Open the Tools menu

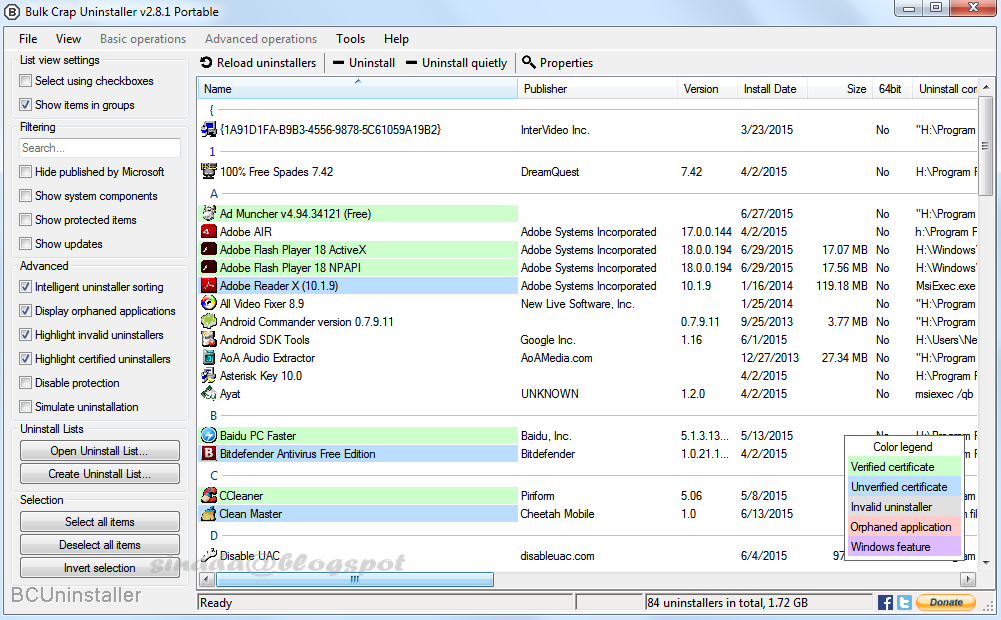(x=350, y=39)
